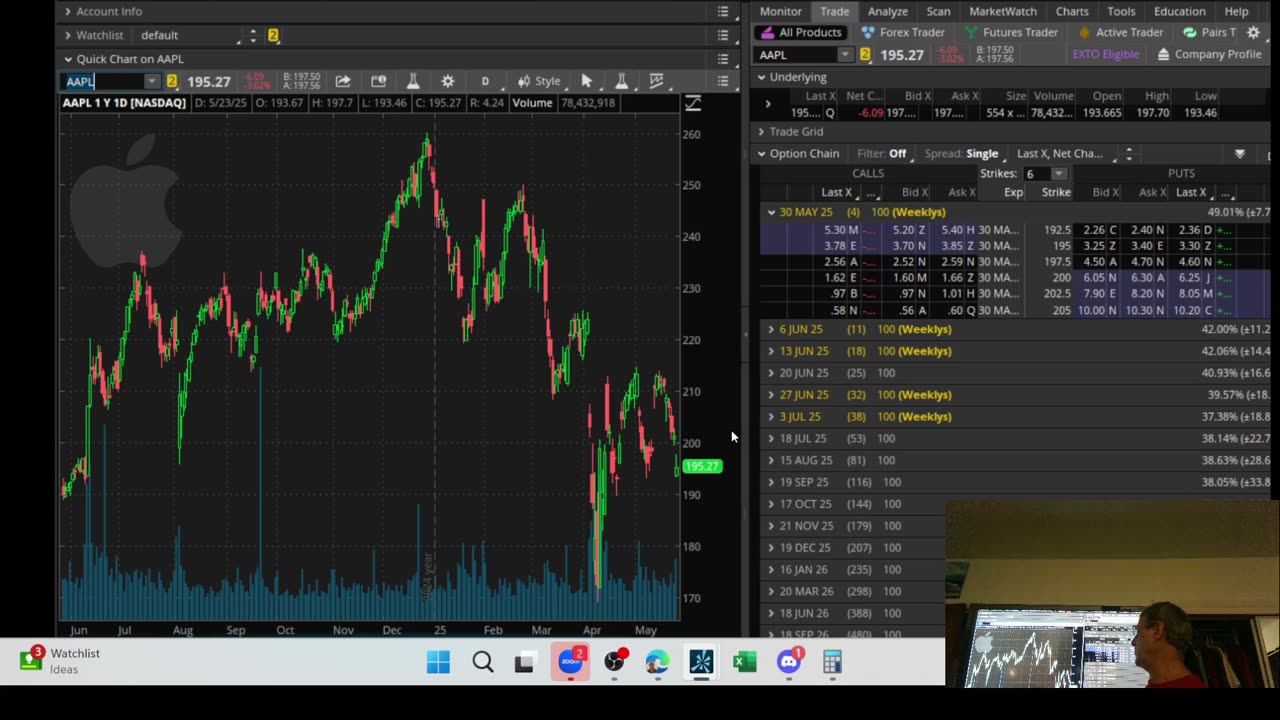Open the Forex Trader sub-tab
The width and height of the screenshot is (1280, 720).
pyautogui.click(x=903, y=32)
